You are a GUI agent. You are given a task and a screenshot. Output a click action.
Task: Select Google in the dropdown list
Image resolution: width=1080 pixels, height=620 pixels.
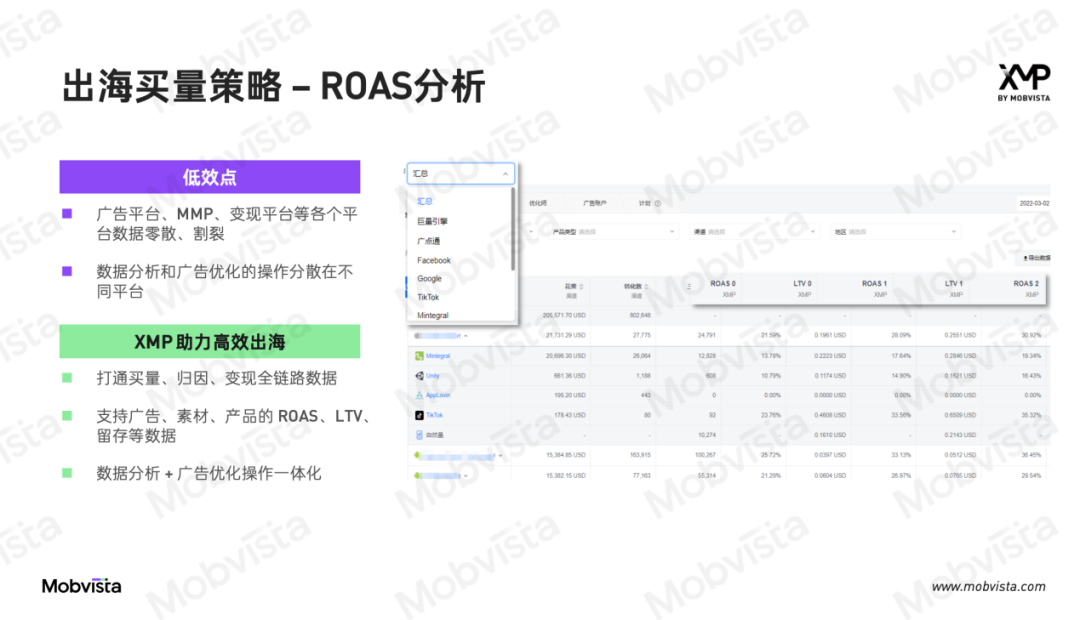click(x=429, y=279)
